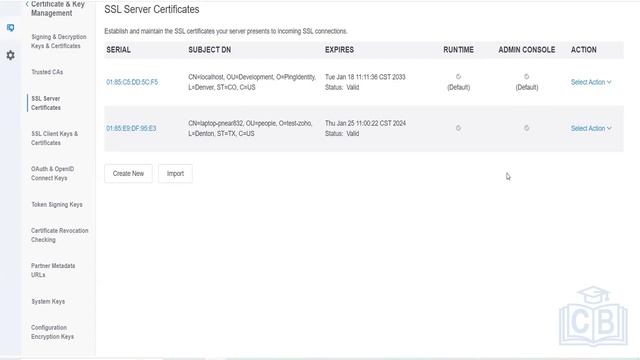Screen dimensions: 640x360
Task: Click the SSL Server Certificates page heading
Action: point(152,9)
